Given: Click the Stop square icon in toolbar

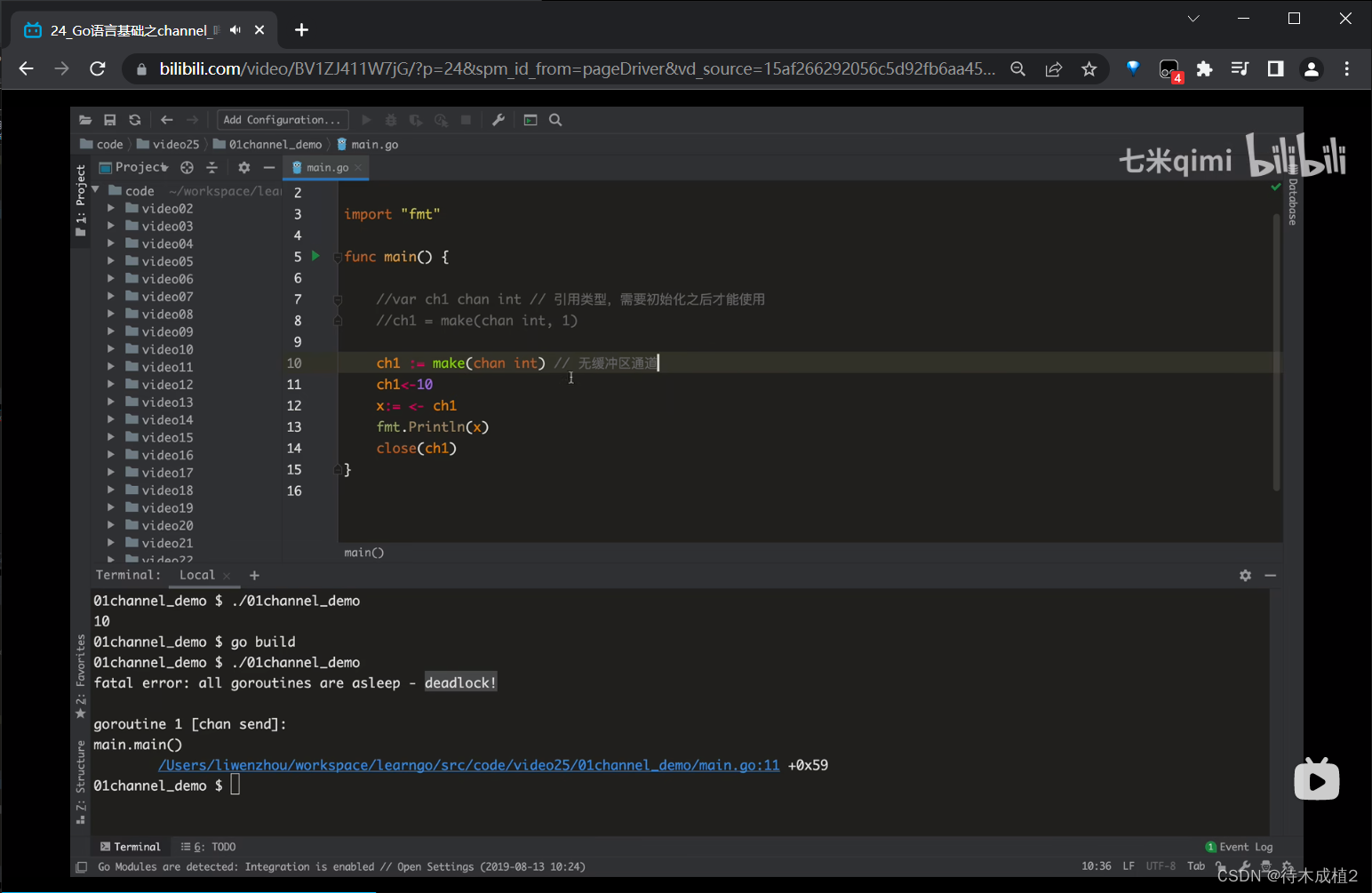Looking at the screenshot, I should click(x=466, y=120).
